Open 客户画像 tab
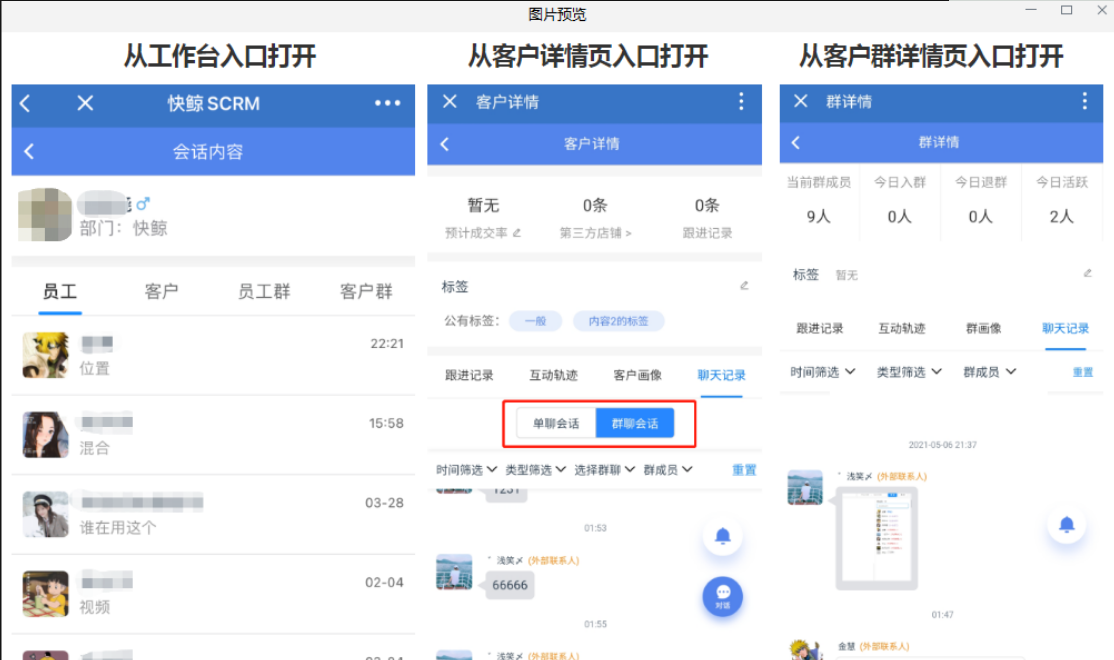 pyautogui.click(x=637, y=375)
